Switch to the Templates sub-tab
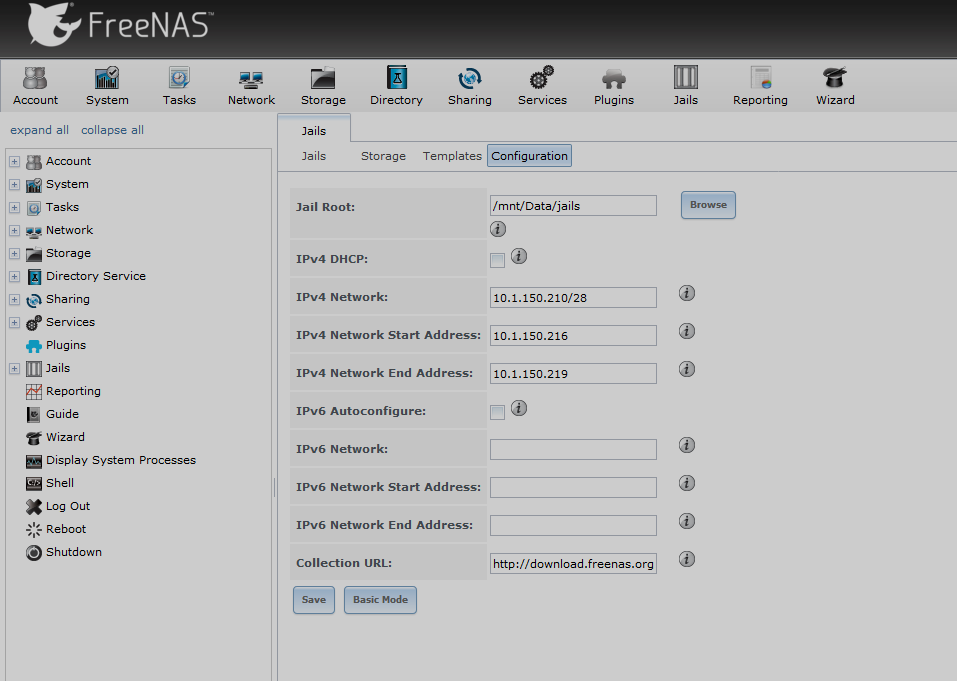This screenshot has height=681, width=957. (x=452, y=156)
